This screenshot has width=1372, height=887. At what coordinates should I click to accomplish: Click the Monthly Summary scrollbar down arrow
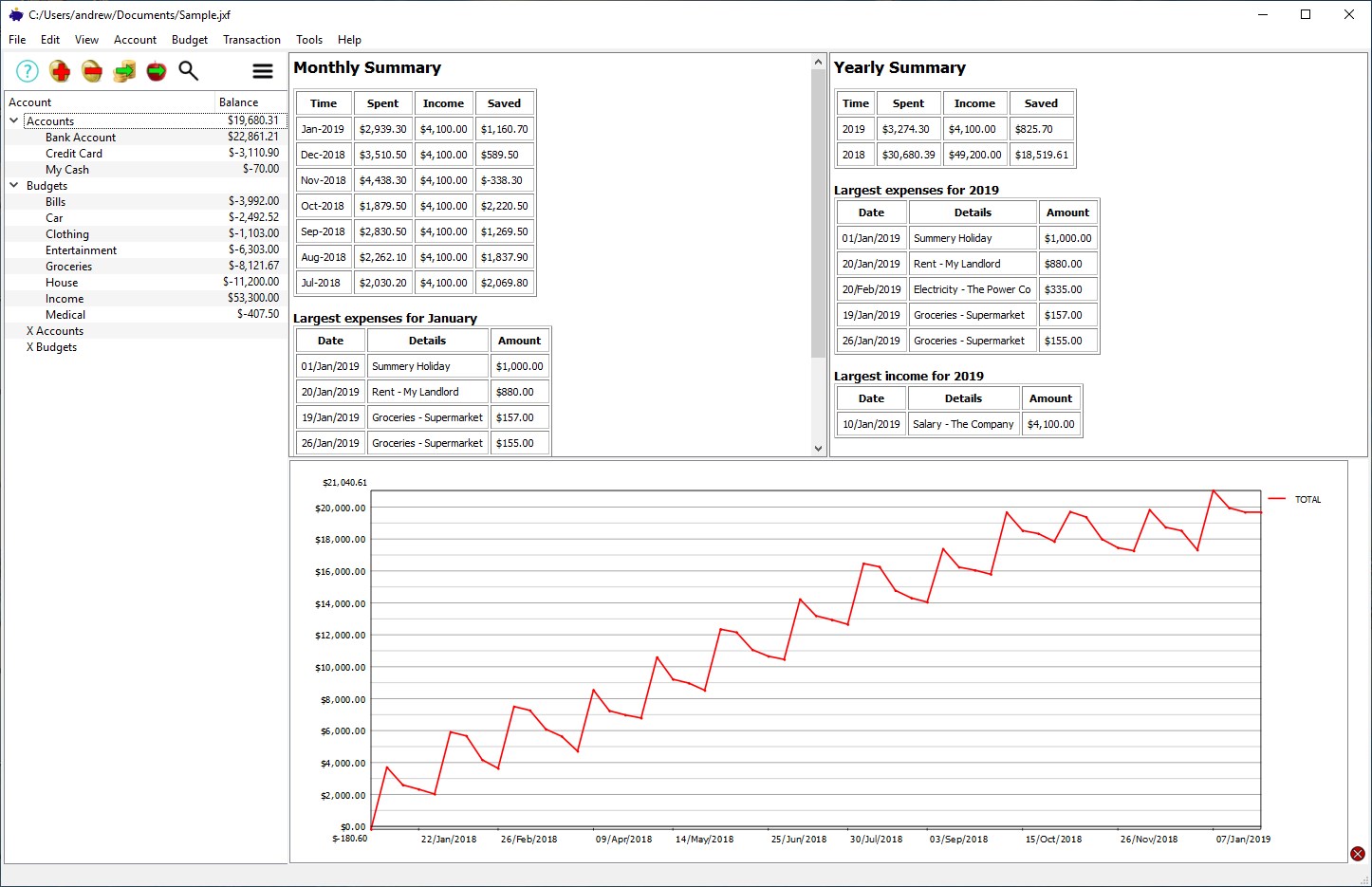[819, 449]
